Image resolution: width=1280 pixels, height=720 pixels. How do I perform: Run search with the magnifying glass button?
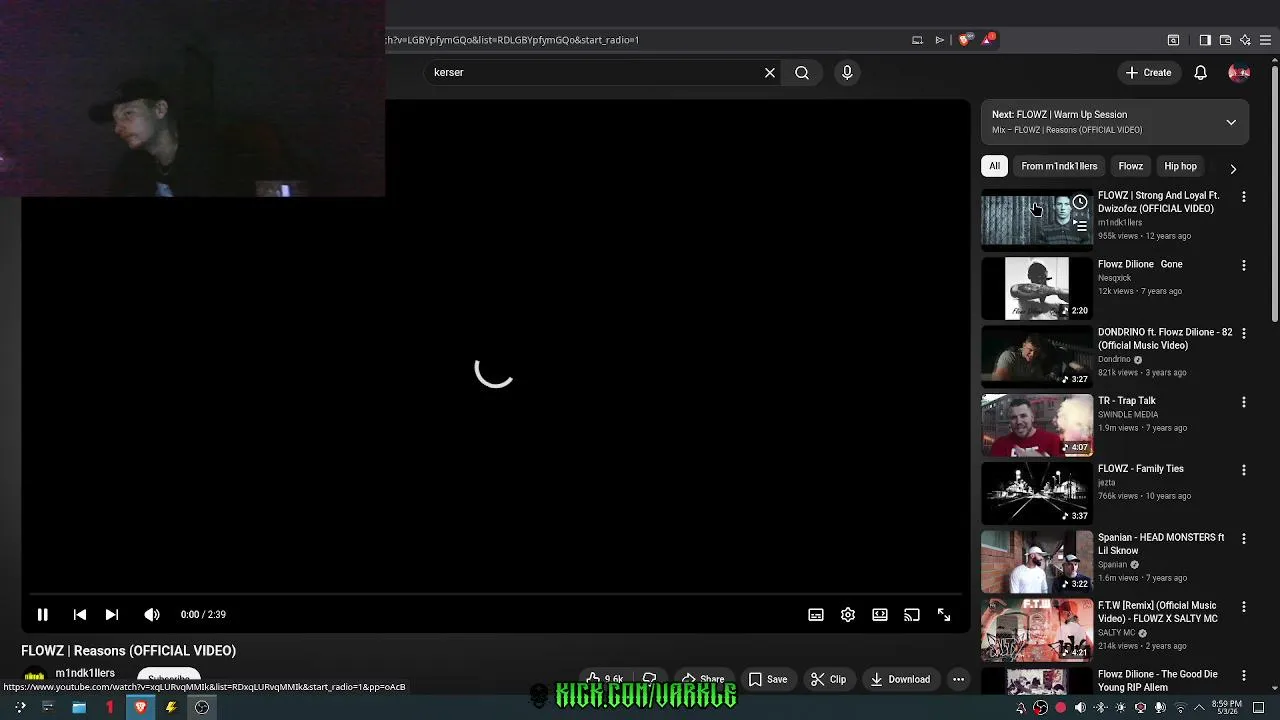tap(802, 73)
